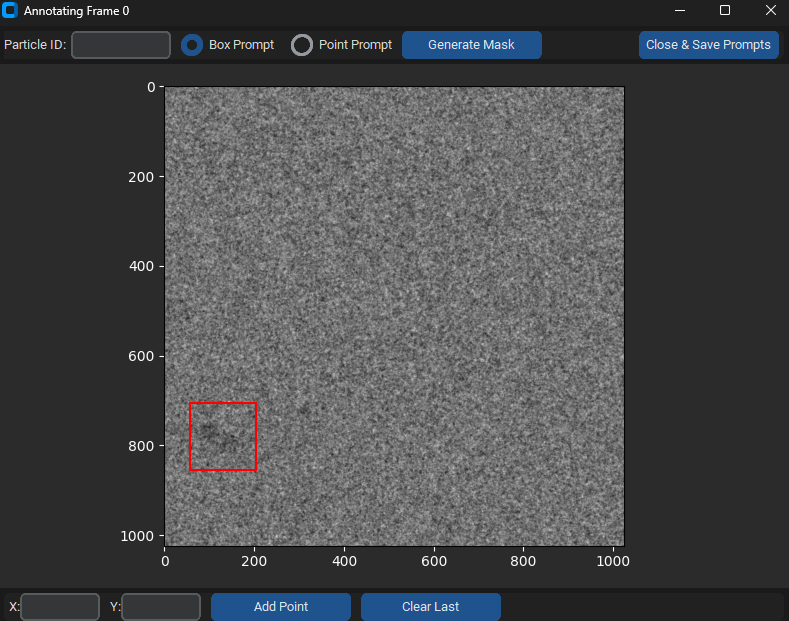Click inside the red bounding box
This screenshot has width=789, height=621.
(x=223, y=436)
